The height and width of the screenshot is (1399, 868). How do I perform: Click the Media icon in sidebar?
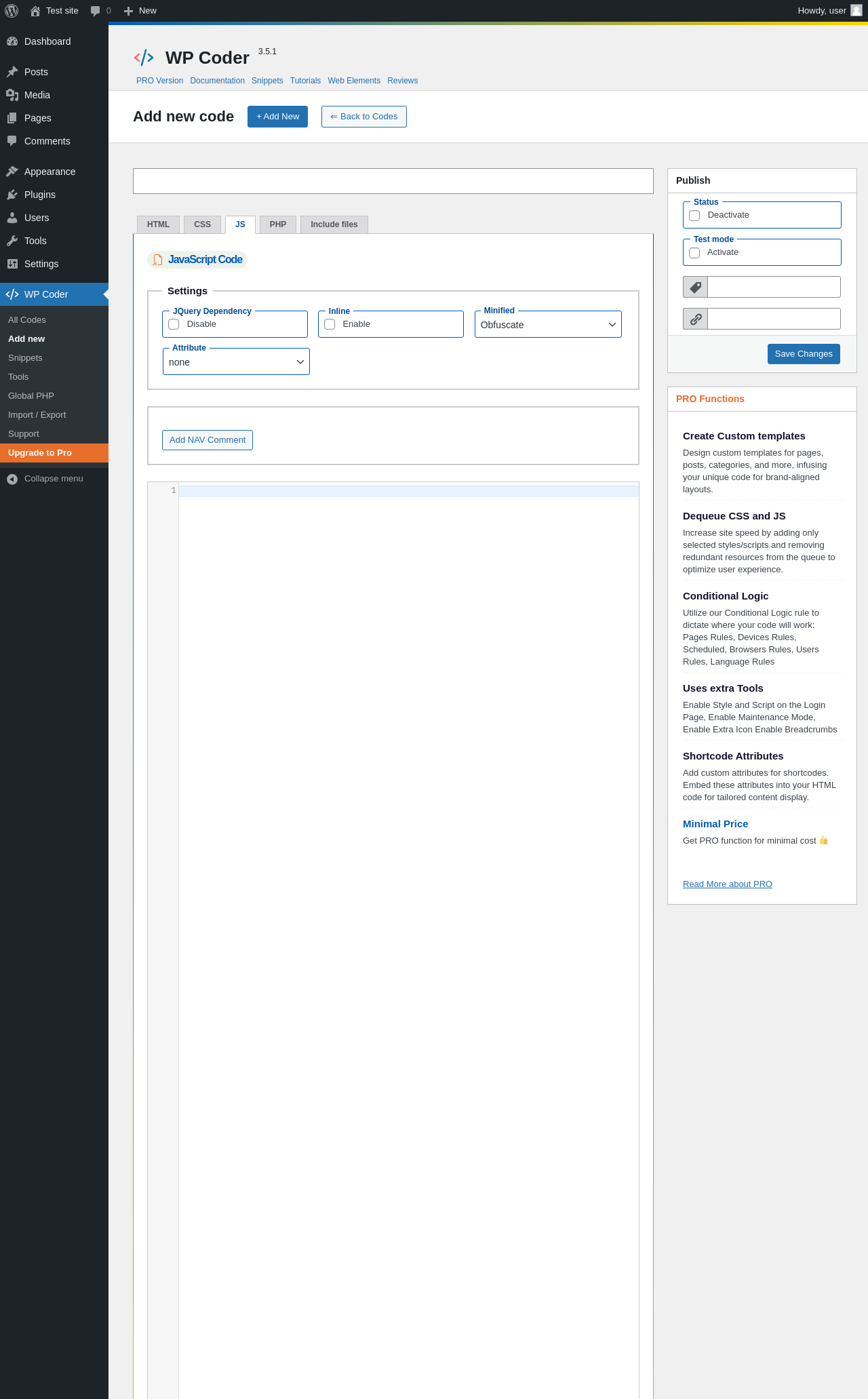[x=12, y=95]
